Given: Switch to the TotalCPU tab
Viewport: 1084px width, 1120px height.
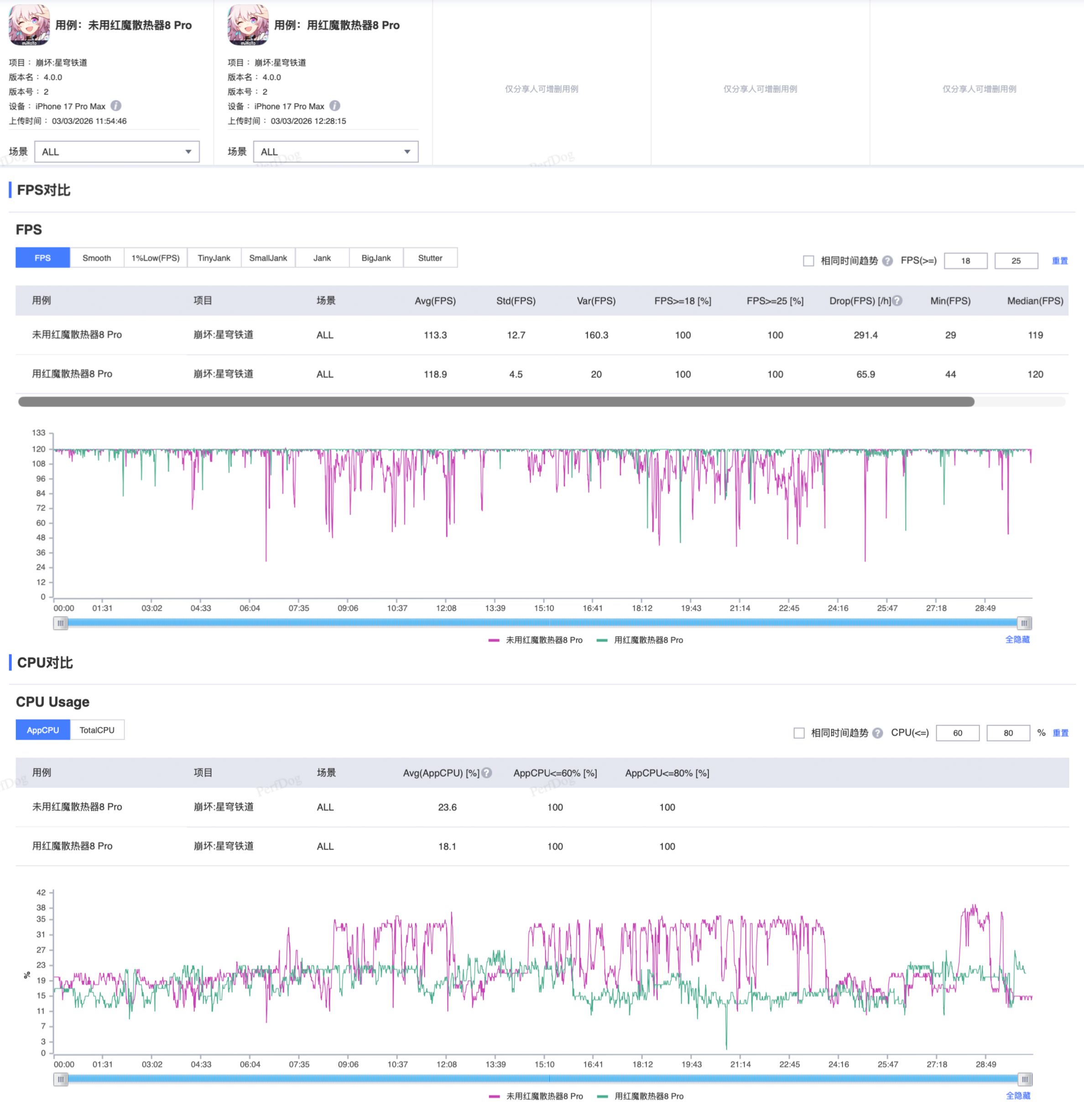Looking at the screenshot, I should [97, 730].
